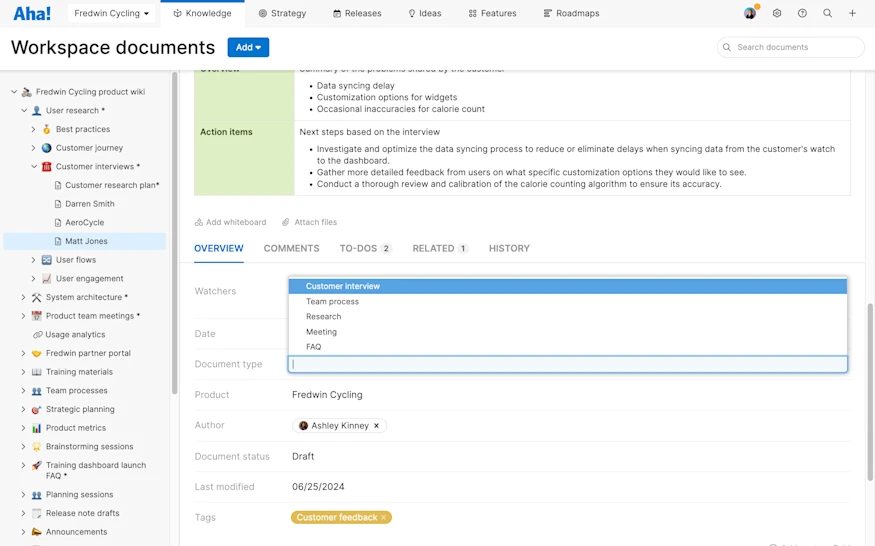Expand the Customer journey folder

[x=33, y=148]
